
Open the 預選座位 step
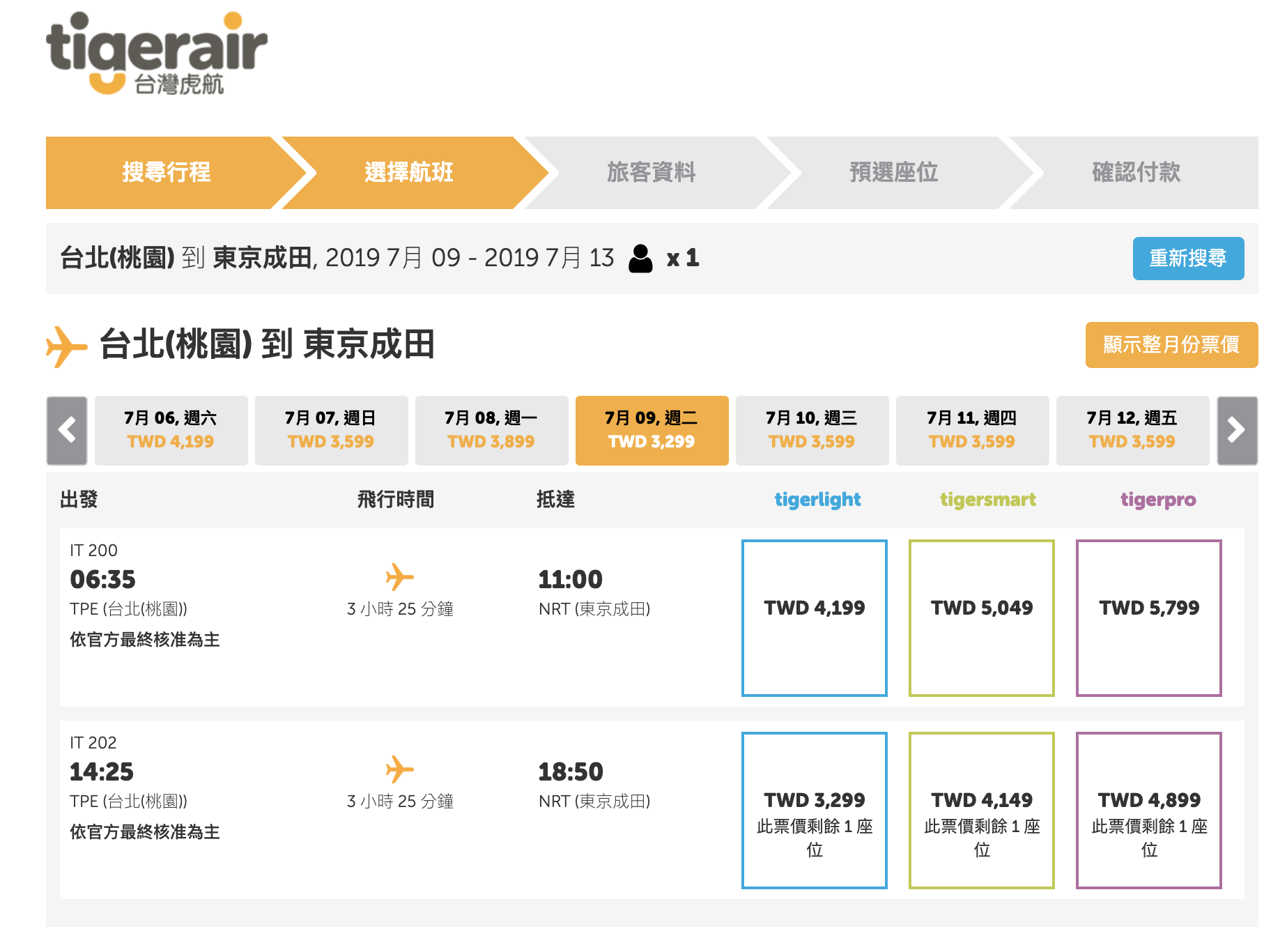click(894, 173)
